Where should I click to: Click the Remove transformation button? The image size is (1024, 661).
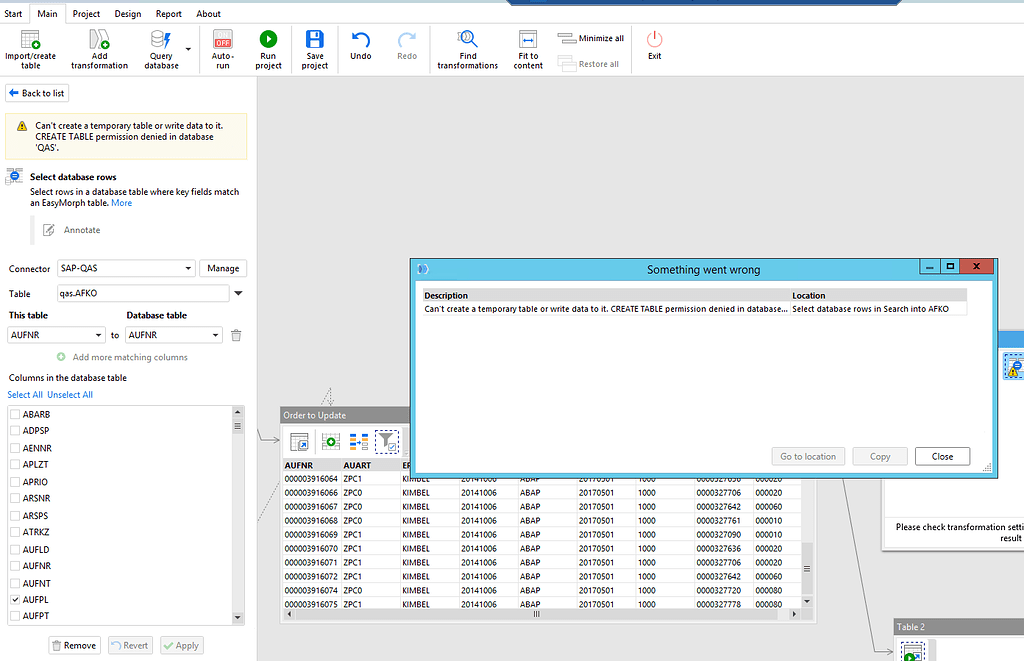(74, 645)
